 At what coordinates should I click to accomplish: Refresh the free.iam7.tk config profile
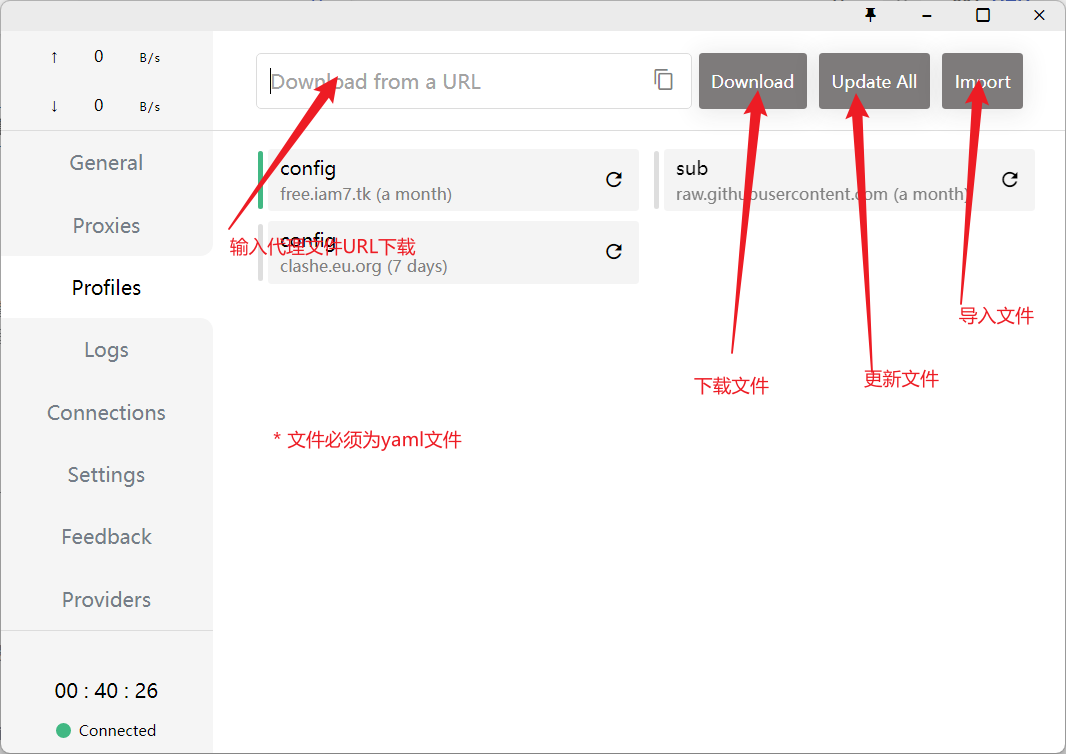click(614, 180)
